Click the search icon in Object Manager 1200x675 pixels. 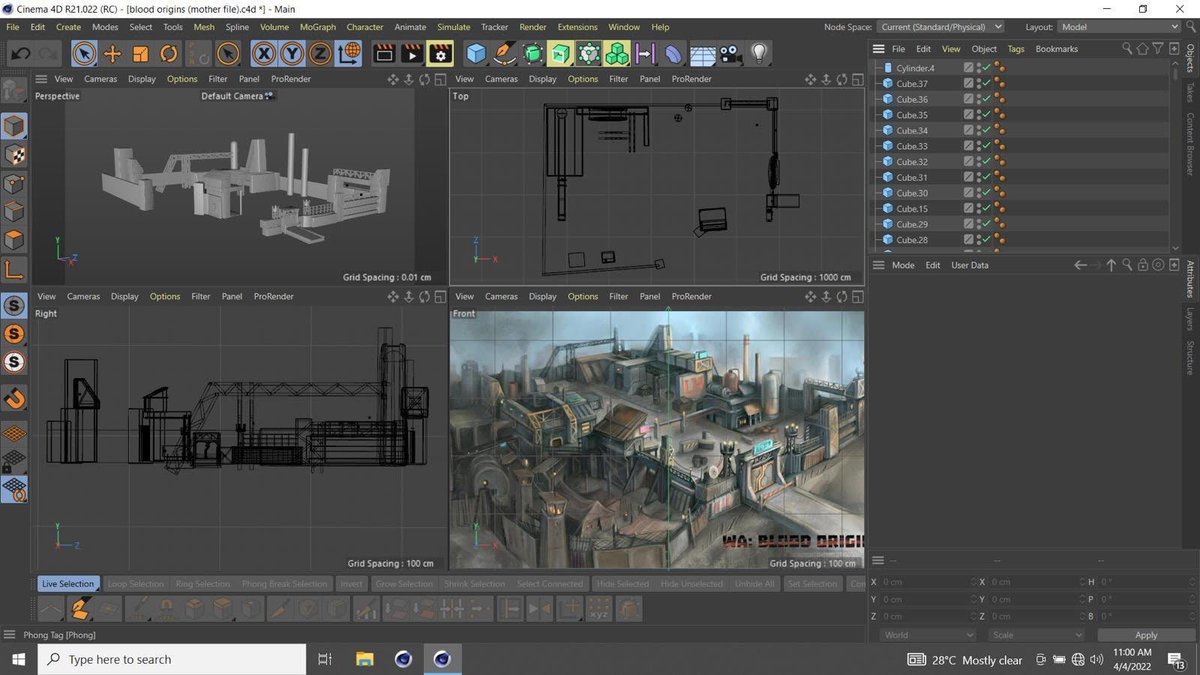(x=1127, y=49)
